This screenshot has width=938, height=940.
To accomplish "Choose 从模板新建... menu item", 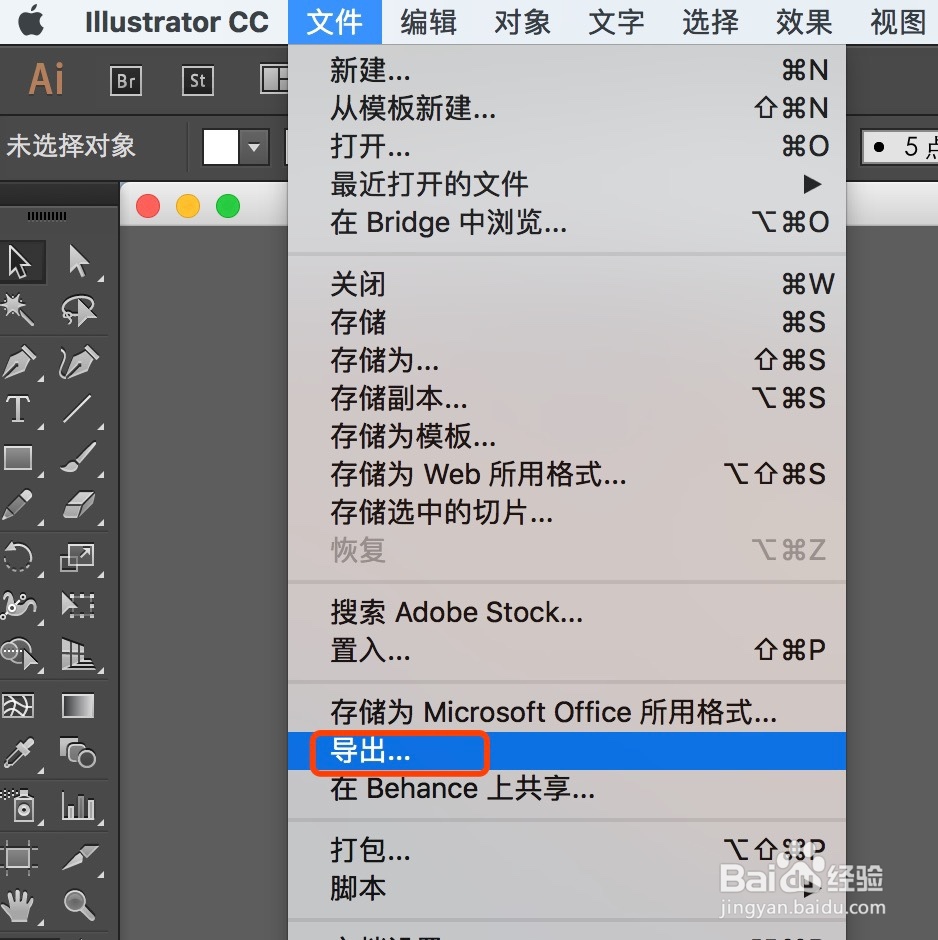I will [x=567, y=108].
